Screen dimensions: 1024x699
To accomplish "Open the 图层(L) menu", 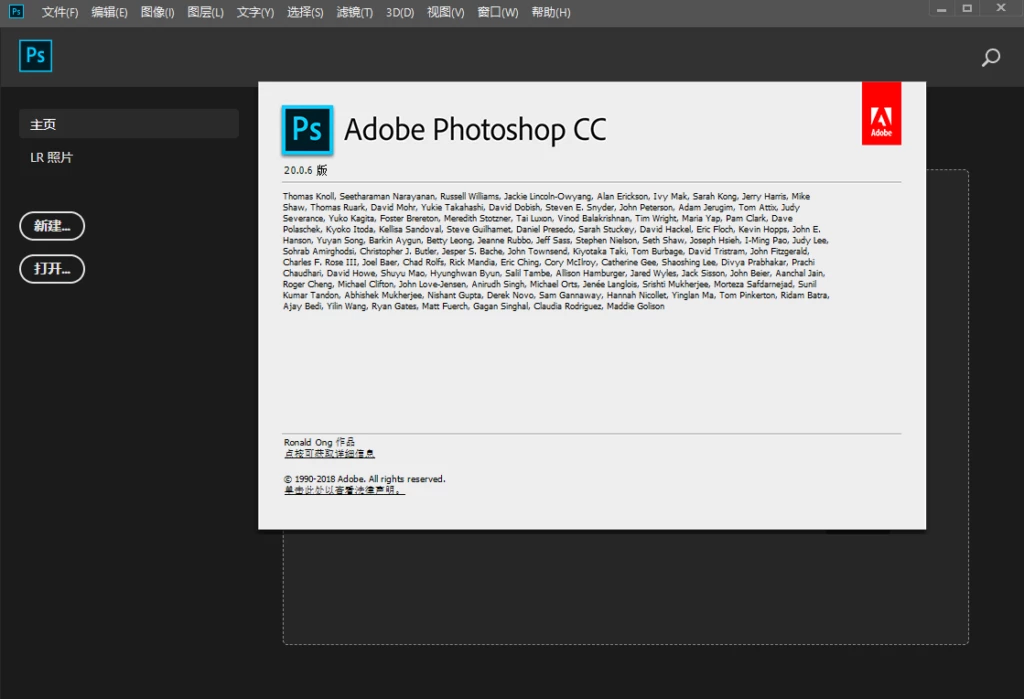I will pos(205,12).
